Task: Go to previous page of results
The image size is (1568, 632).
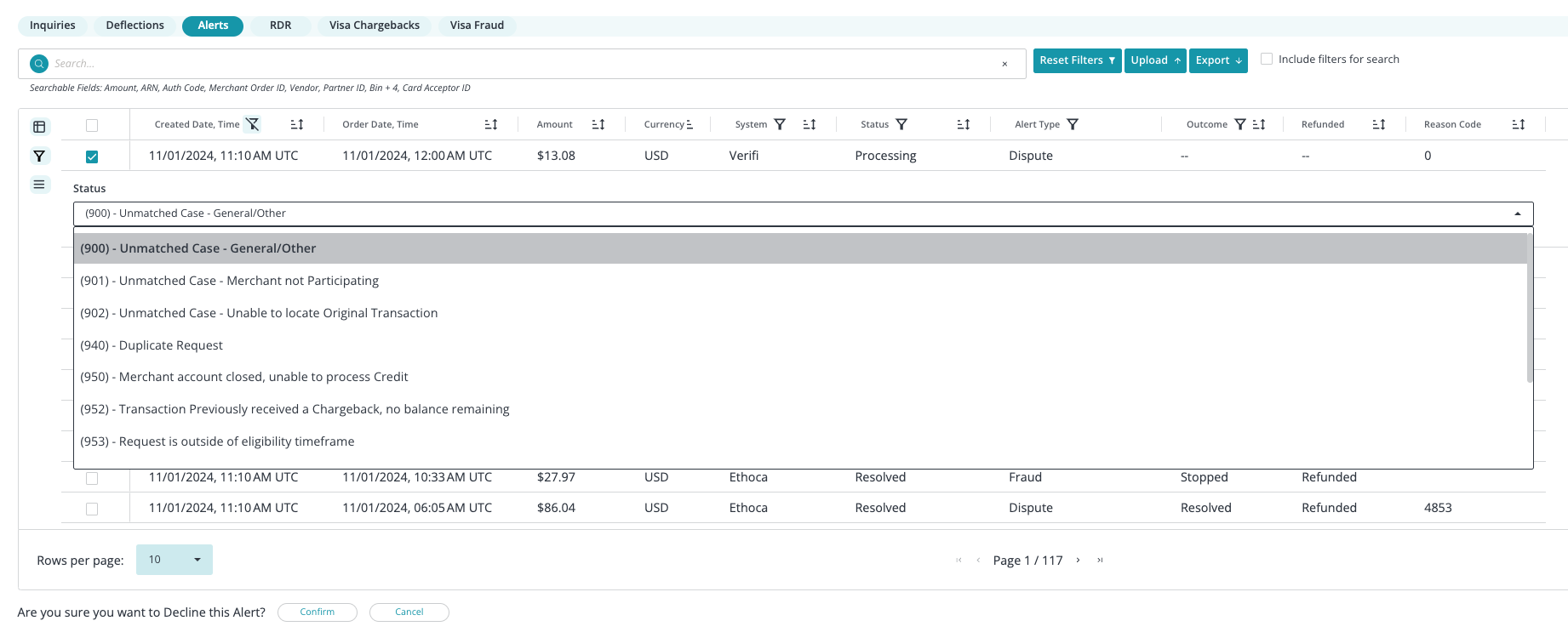Action: point(978,560)
